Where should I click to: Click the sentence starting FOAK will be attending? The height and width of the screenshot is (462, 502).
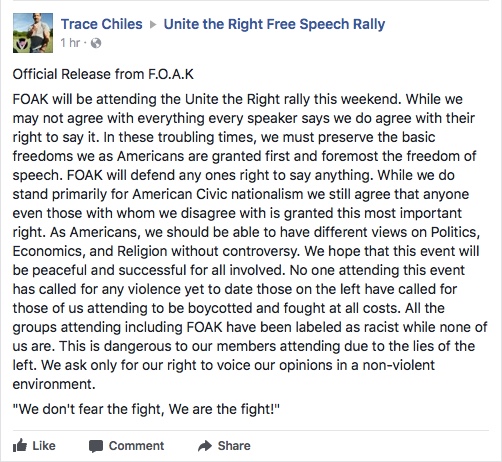click(207, 99)
